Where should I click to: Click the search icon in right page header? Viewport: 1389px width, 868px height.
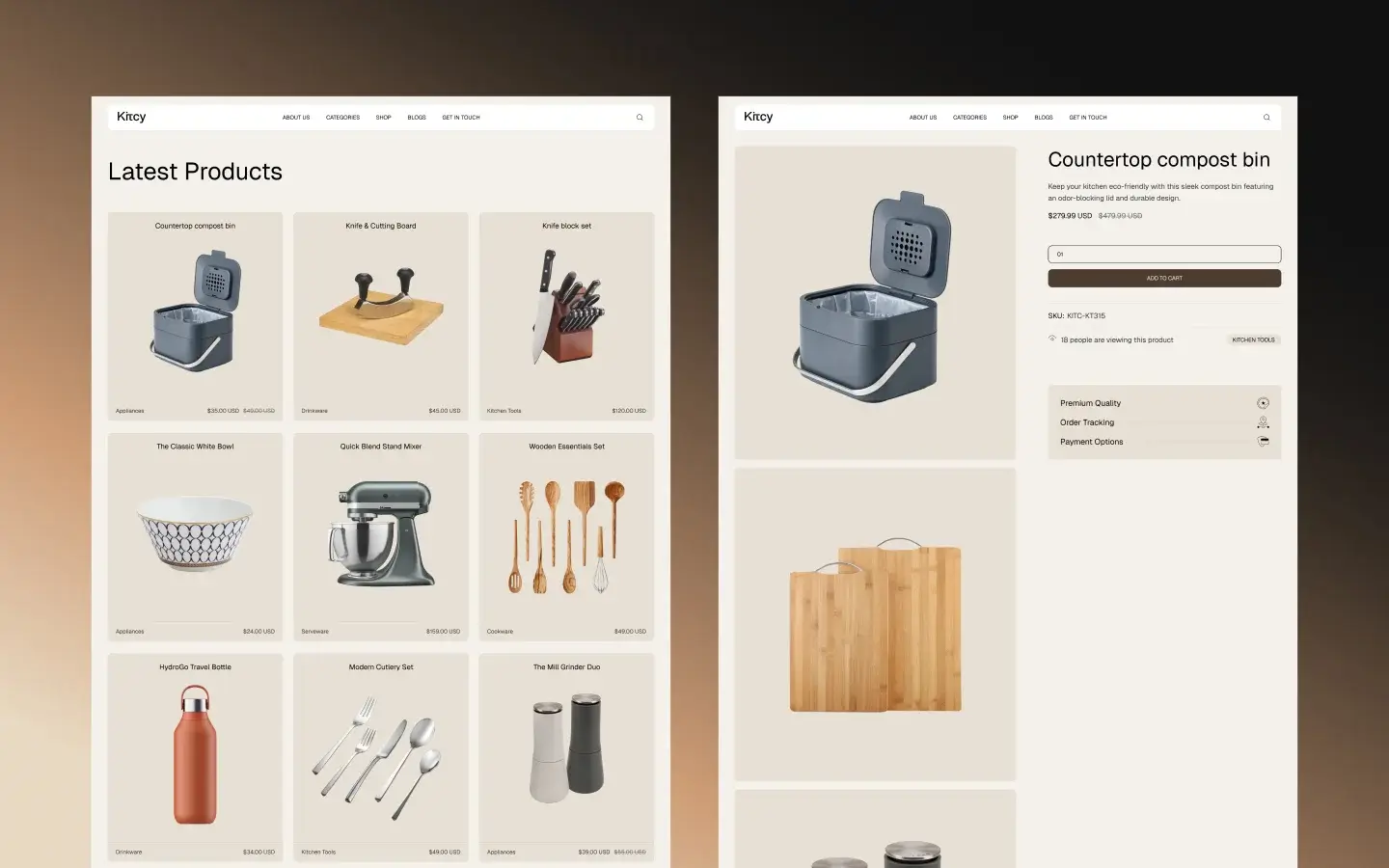coord(1266,118)
